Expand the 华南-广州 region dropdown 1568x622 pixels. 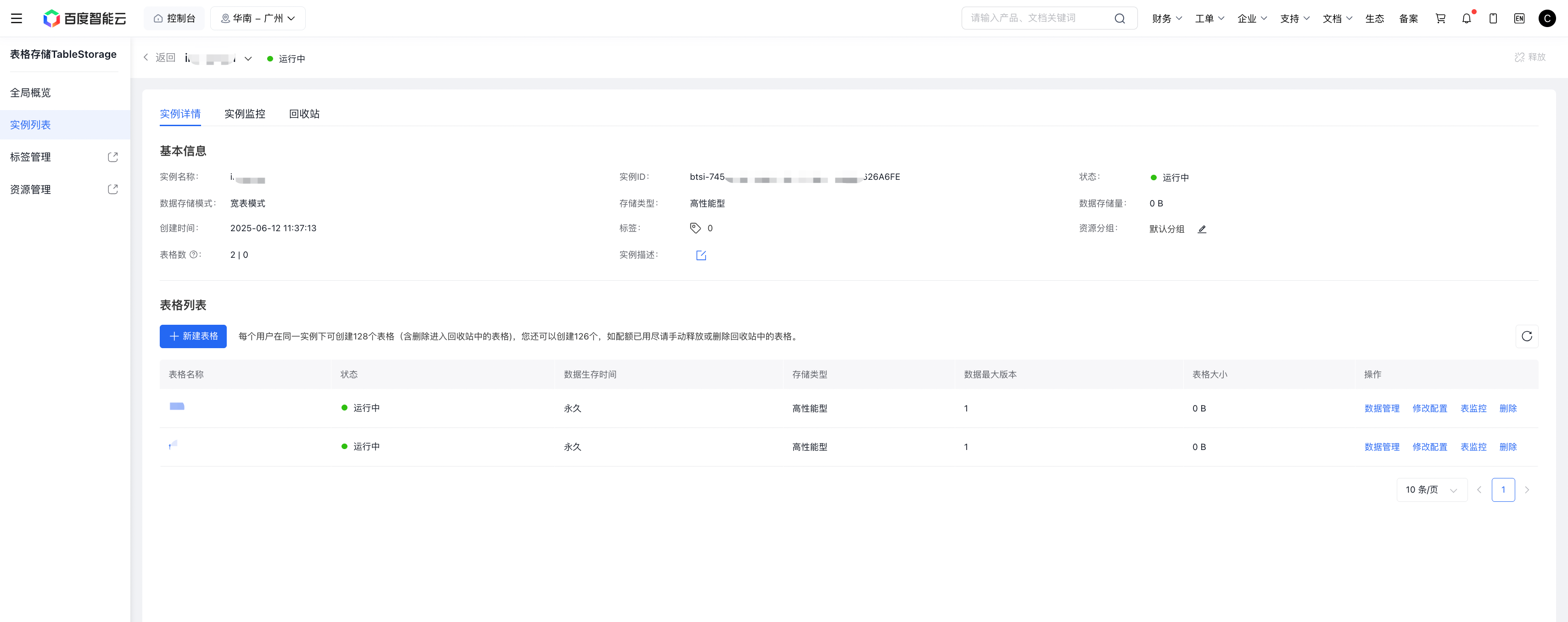click(x=258, y=18)
